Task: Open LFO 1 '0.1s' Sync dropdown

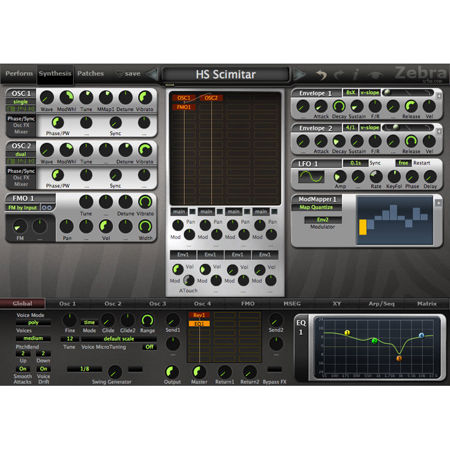Action: click(x=356, y=163)
